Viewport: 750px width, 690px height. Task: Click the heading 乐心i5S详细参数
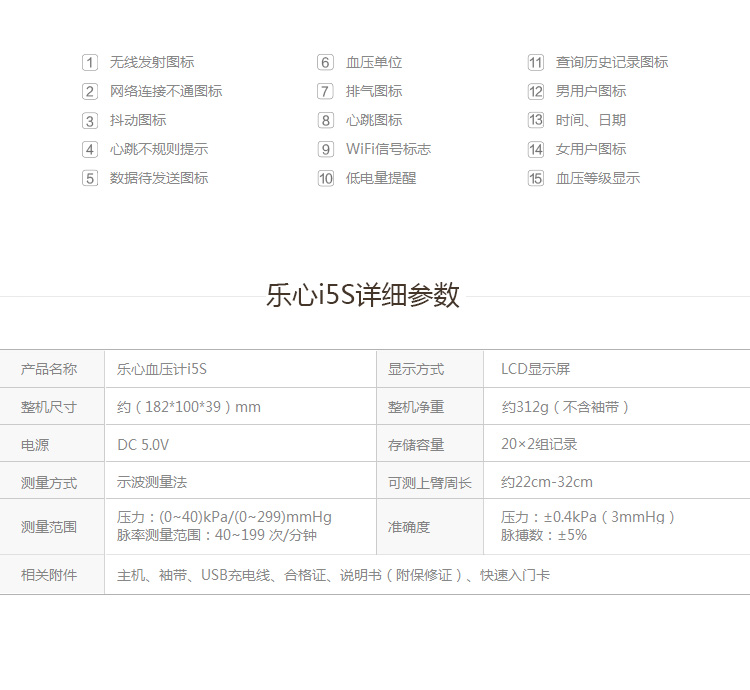(363, 295)
